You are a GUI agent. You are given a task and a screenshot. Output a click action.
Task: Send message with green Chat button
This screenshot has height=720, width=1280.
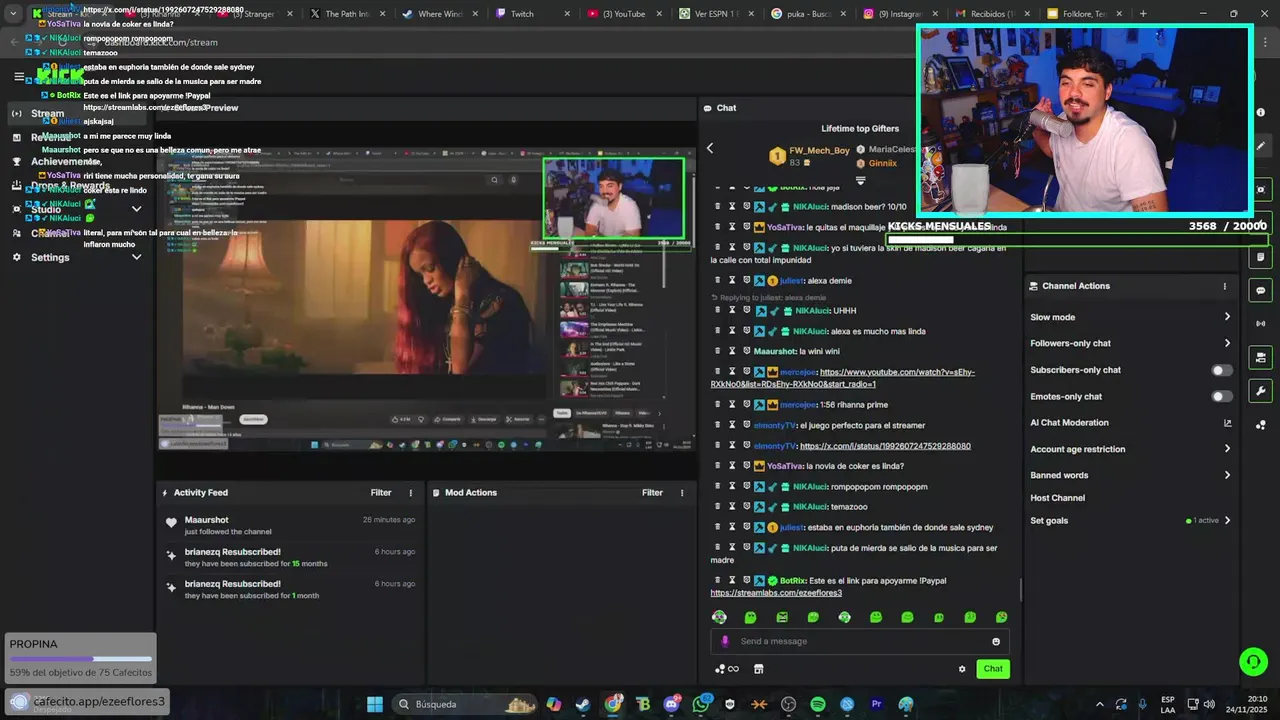tap(993, 669)
